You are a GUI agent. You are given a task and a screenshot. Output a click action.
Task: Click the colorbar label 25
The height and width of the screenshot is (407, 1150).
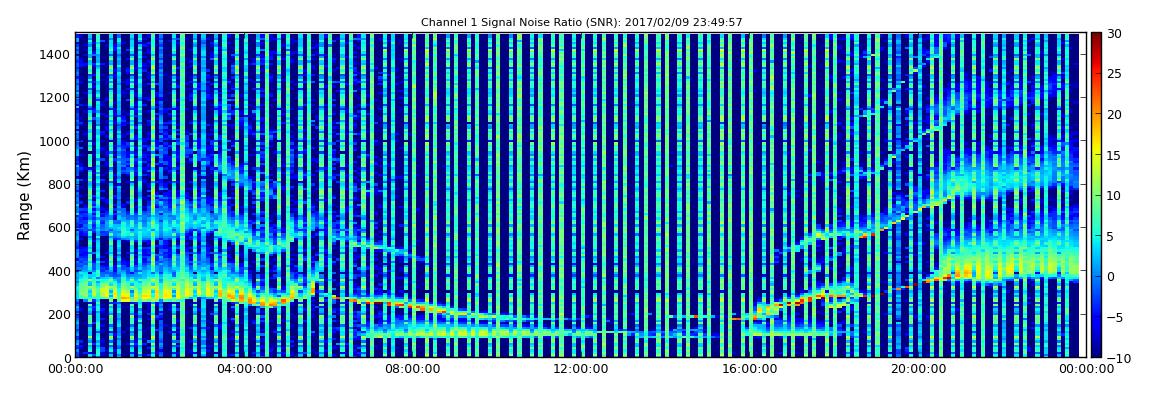(1114, 73)
